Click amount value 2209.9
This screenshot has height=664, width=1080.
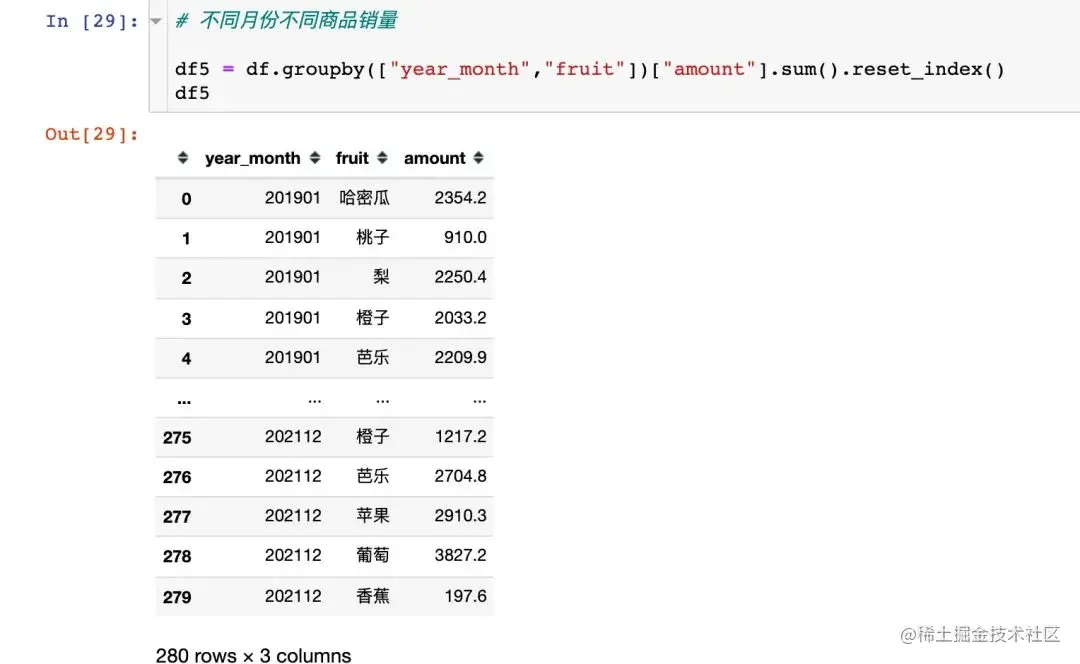coord(460,357)
